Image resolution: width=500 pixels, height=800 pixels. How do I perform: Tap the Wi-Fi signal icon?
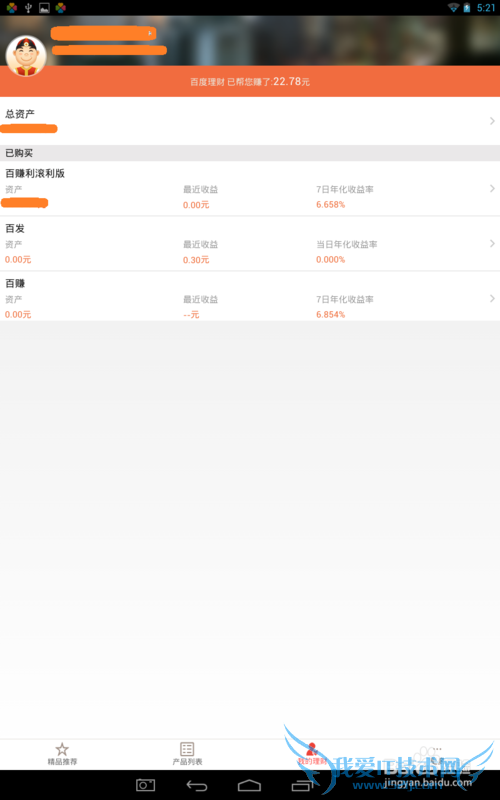coord(453,8)
